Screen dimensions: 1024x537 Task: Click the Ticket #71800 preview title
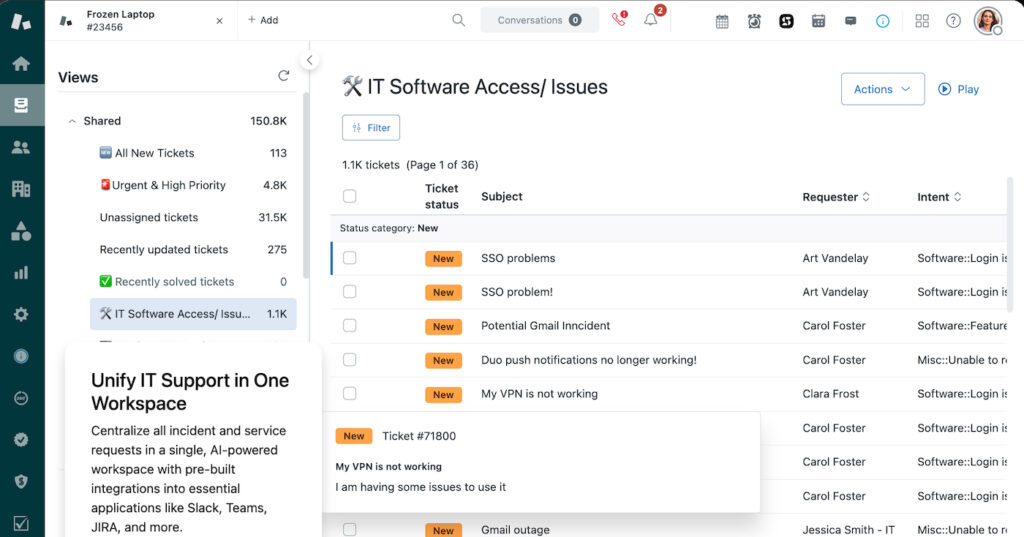point(419,436)
